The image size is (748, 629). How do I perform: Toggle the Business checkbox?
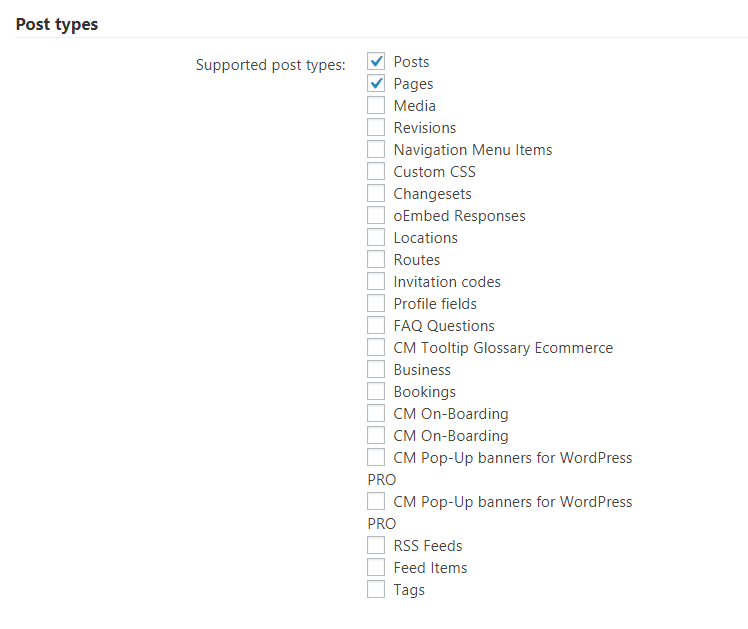point(376,370)
